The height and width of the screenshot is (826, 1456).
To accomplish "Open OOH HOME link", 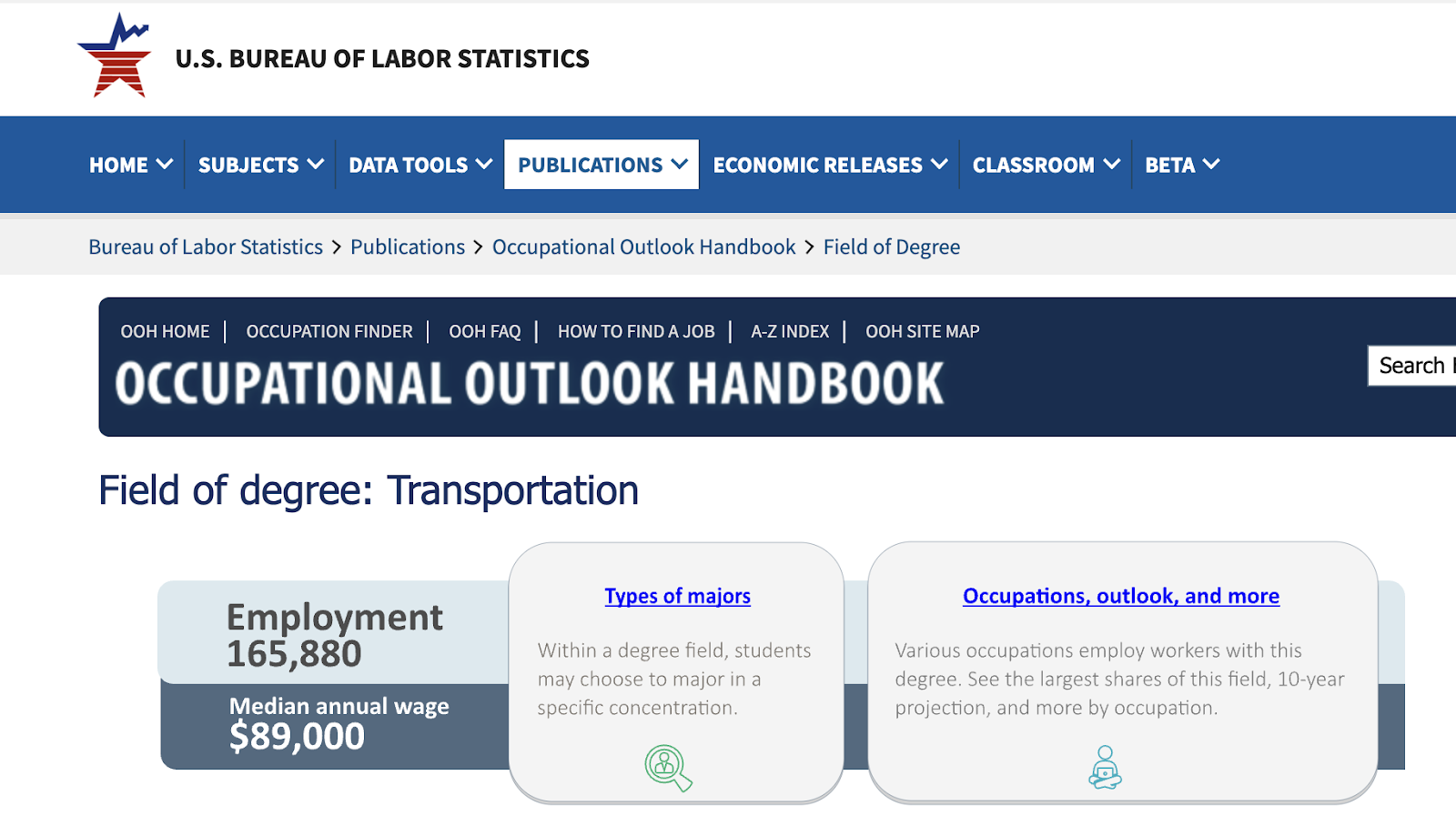I will pos(166,332).
